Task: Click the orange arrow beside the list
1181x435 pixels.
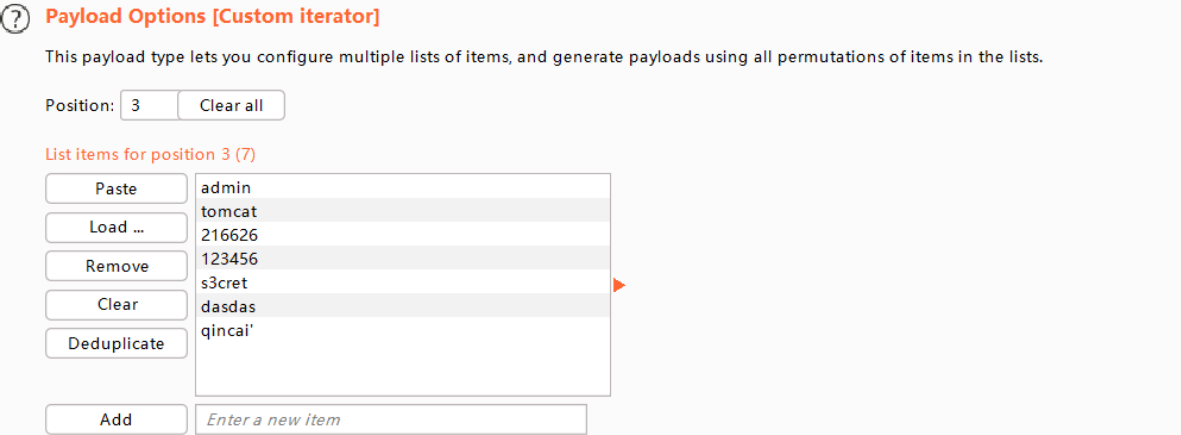Action: point(619,286)
